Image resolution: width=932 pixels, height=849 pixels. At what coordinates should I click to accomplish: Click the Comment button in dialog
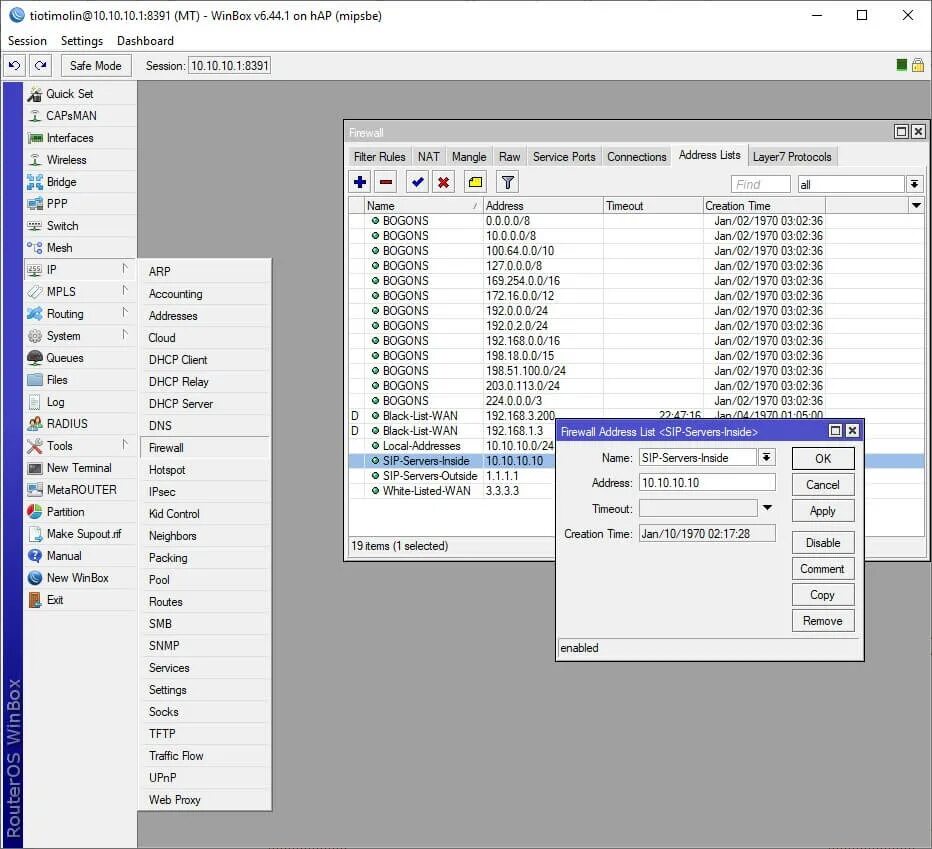(823, 569)
